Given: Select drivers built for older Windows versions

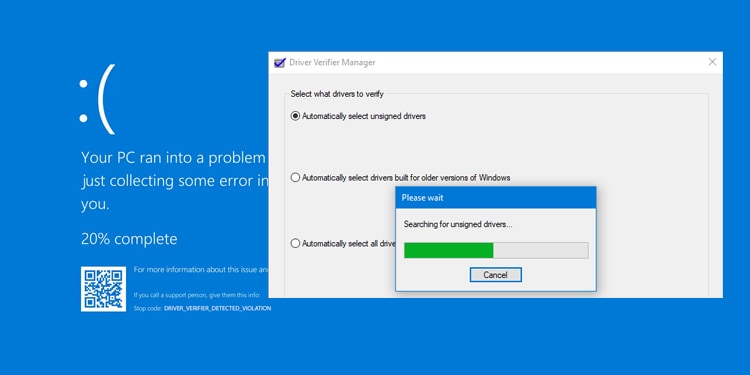Looking at the screenshot, I should (296, 178).
